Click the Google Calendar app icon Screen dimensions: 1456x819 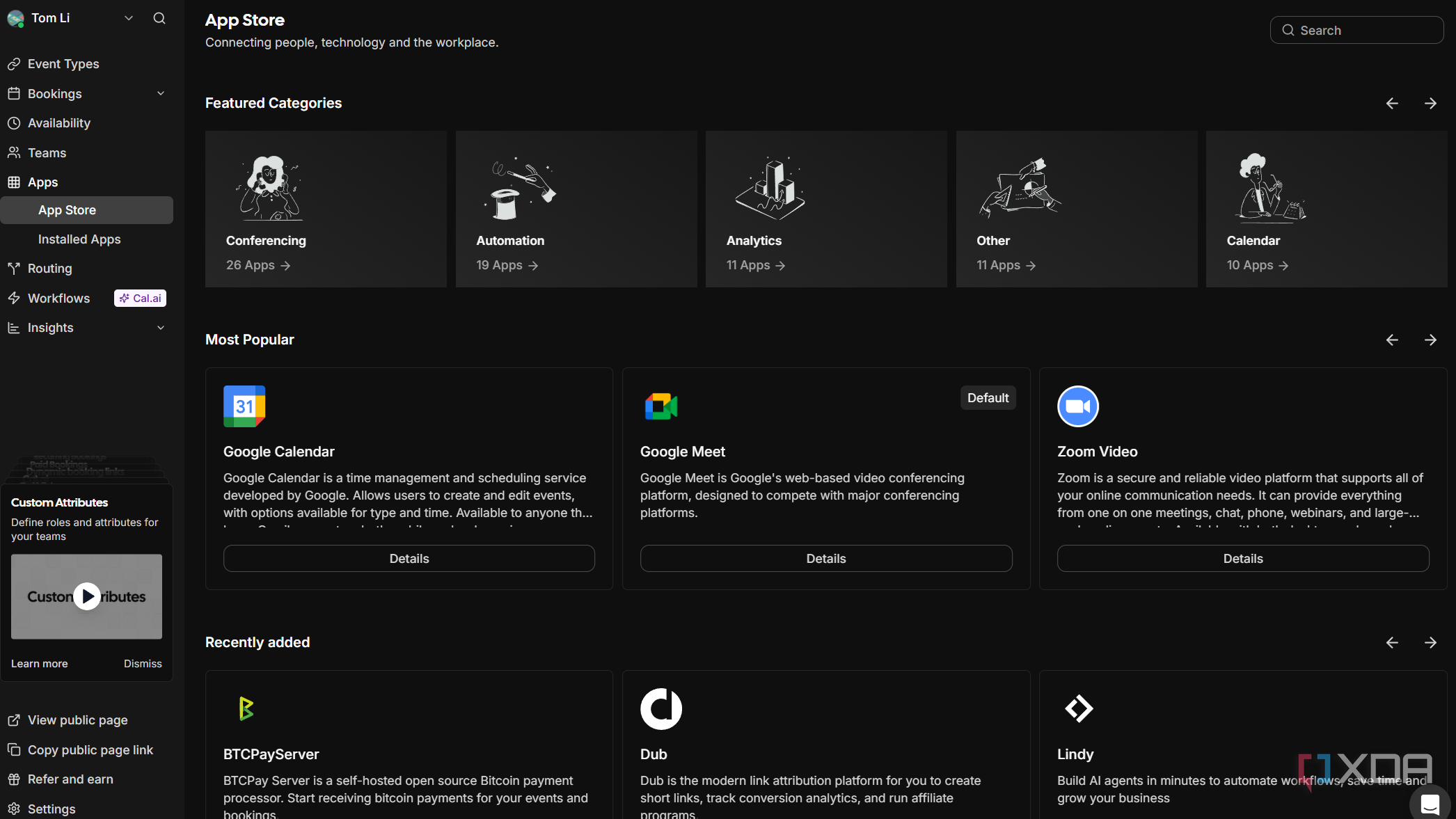[244, 406]
